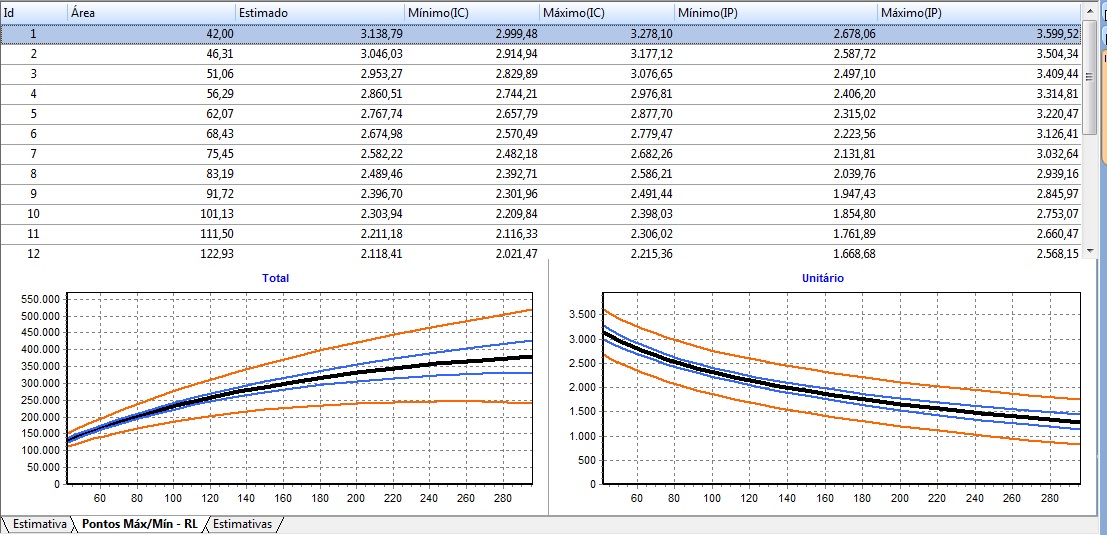1107x535 pixels.
Task: Click area cell 56,29
Action: [220, 94]
